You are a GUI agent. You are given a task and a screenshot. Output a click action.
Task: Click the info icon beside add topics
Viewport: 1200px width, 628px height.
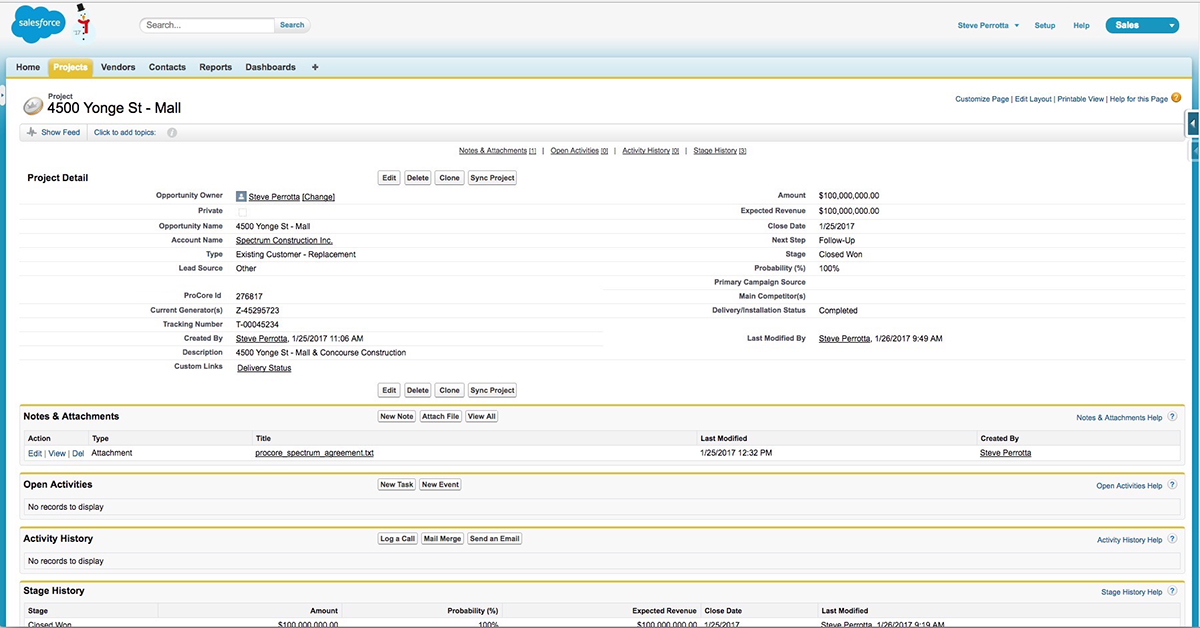pos(172,132)
